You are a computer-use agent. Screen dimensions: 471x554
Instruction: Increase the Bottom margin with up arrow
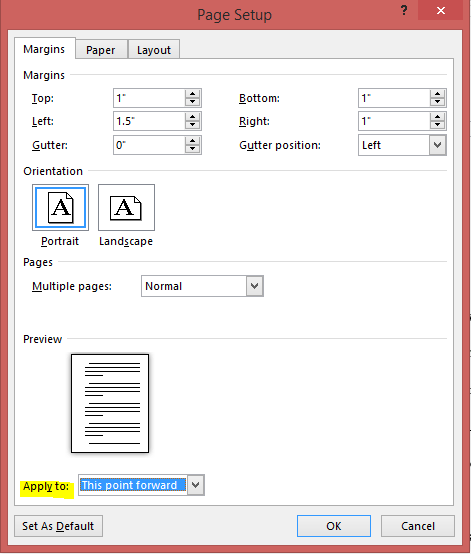(437, 94)
